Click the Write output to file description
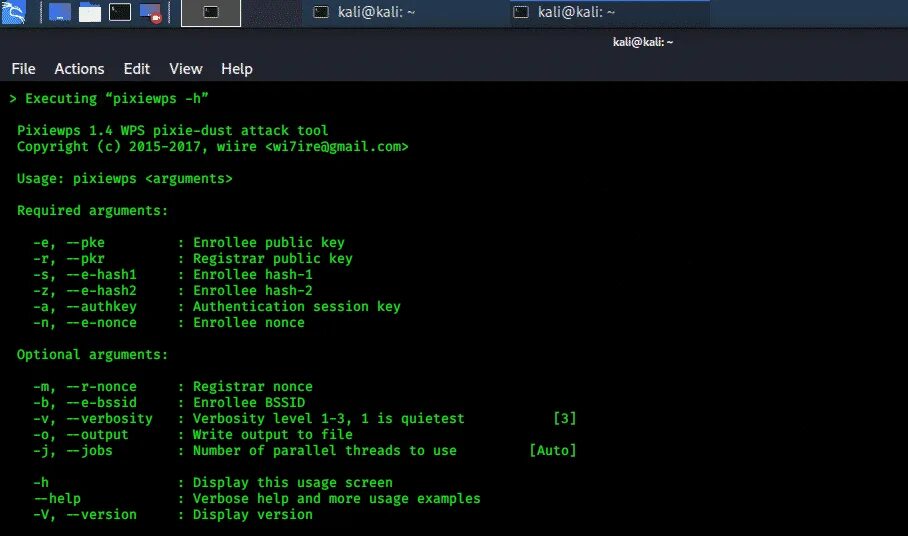 [273, 435]
